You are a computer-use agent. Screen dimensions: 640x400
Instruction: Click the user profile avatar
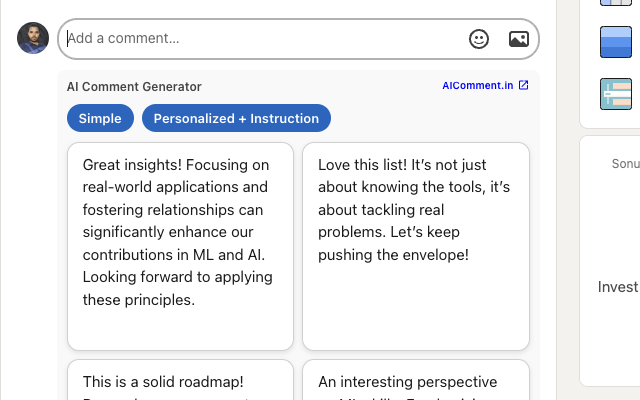pos(33,38)
